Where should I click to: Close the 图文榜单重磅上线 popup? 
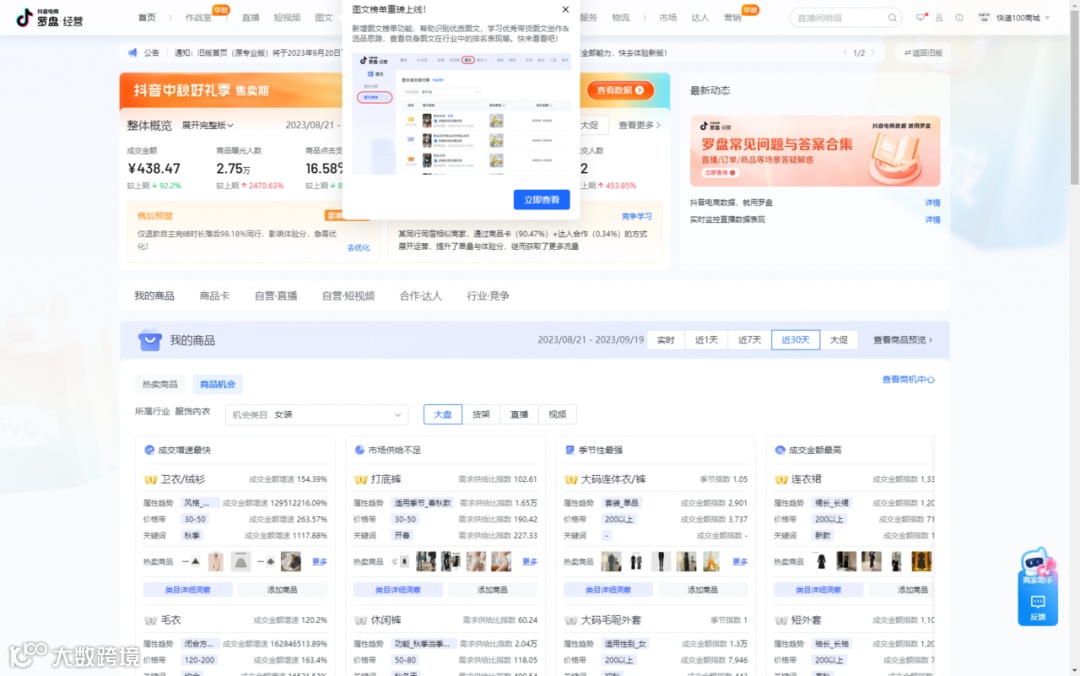coord(565,10)
